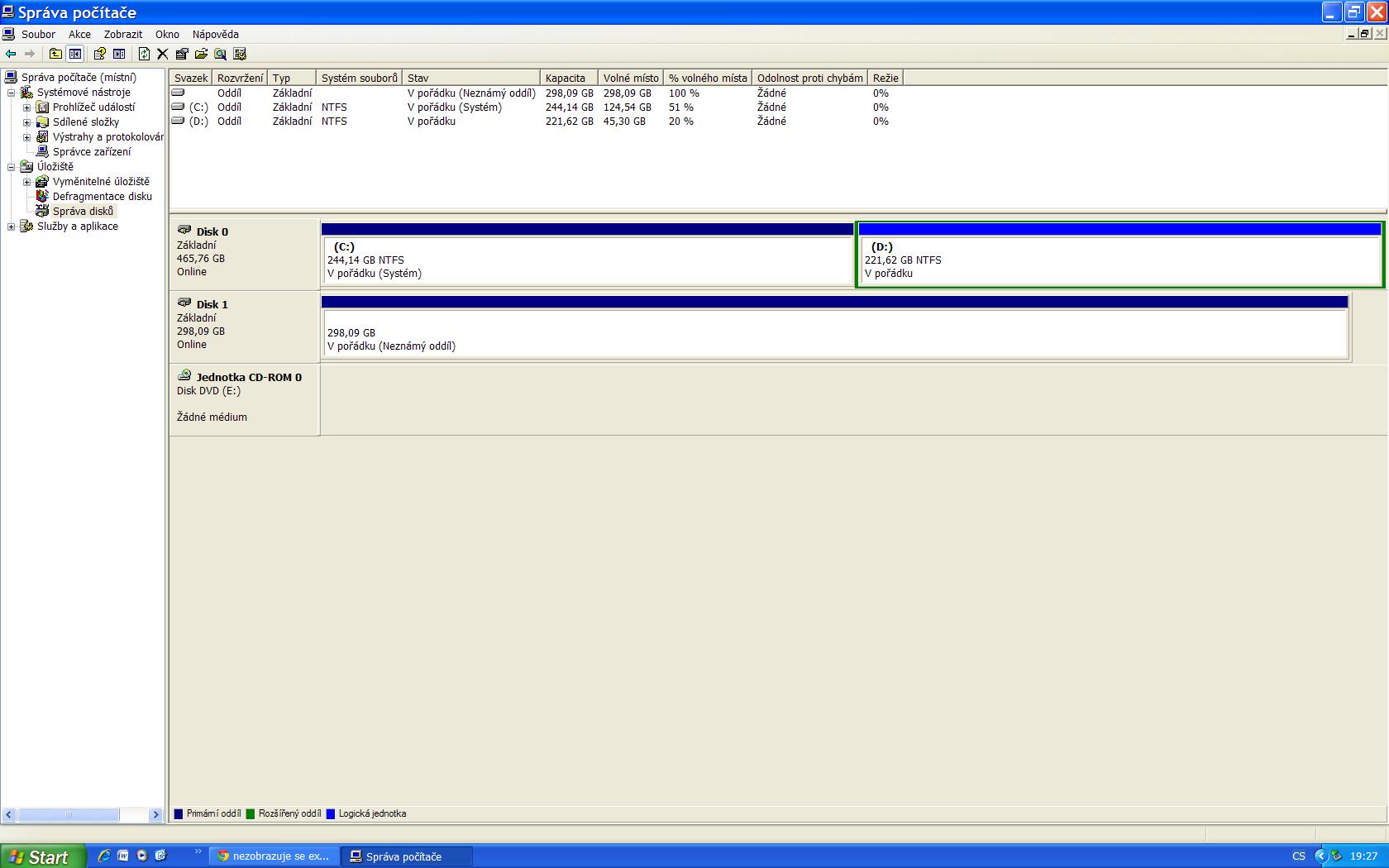The width and height of the screenshot is (1389, 868).
Task: Click the fourth Quick Launch icon
Action: point(161,856)
